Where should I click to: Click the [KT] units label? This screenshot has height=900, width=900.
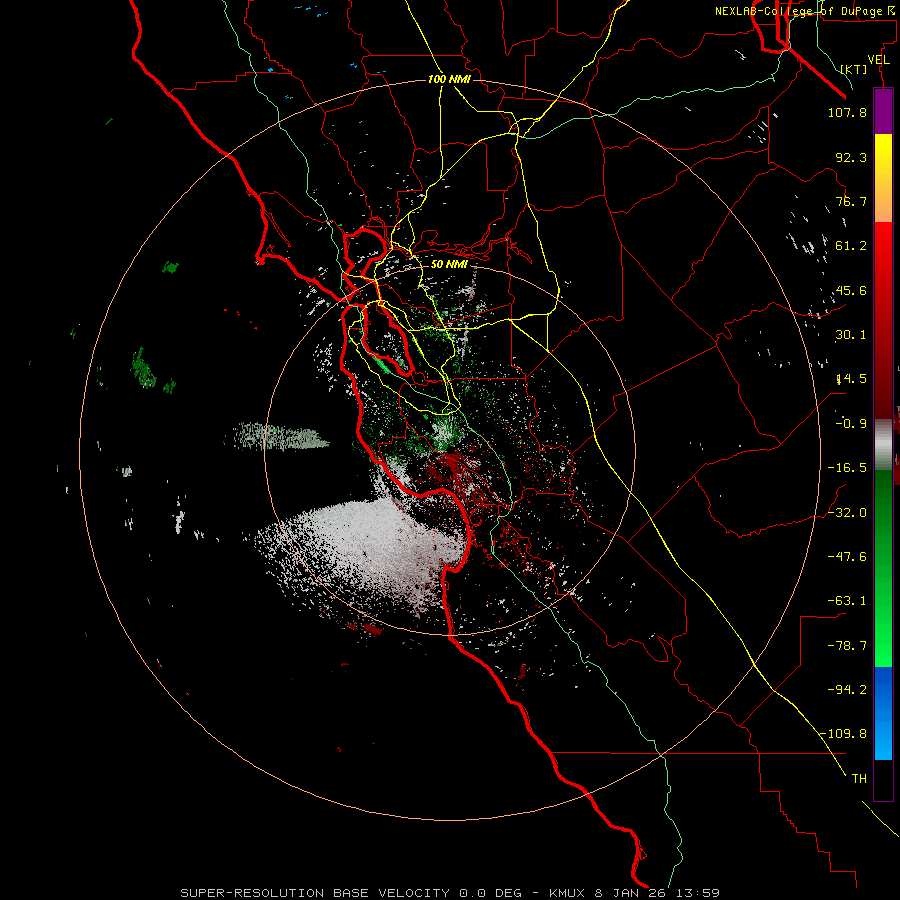point(854,69)
